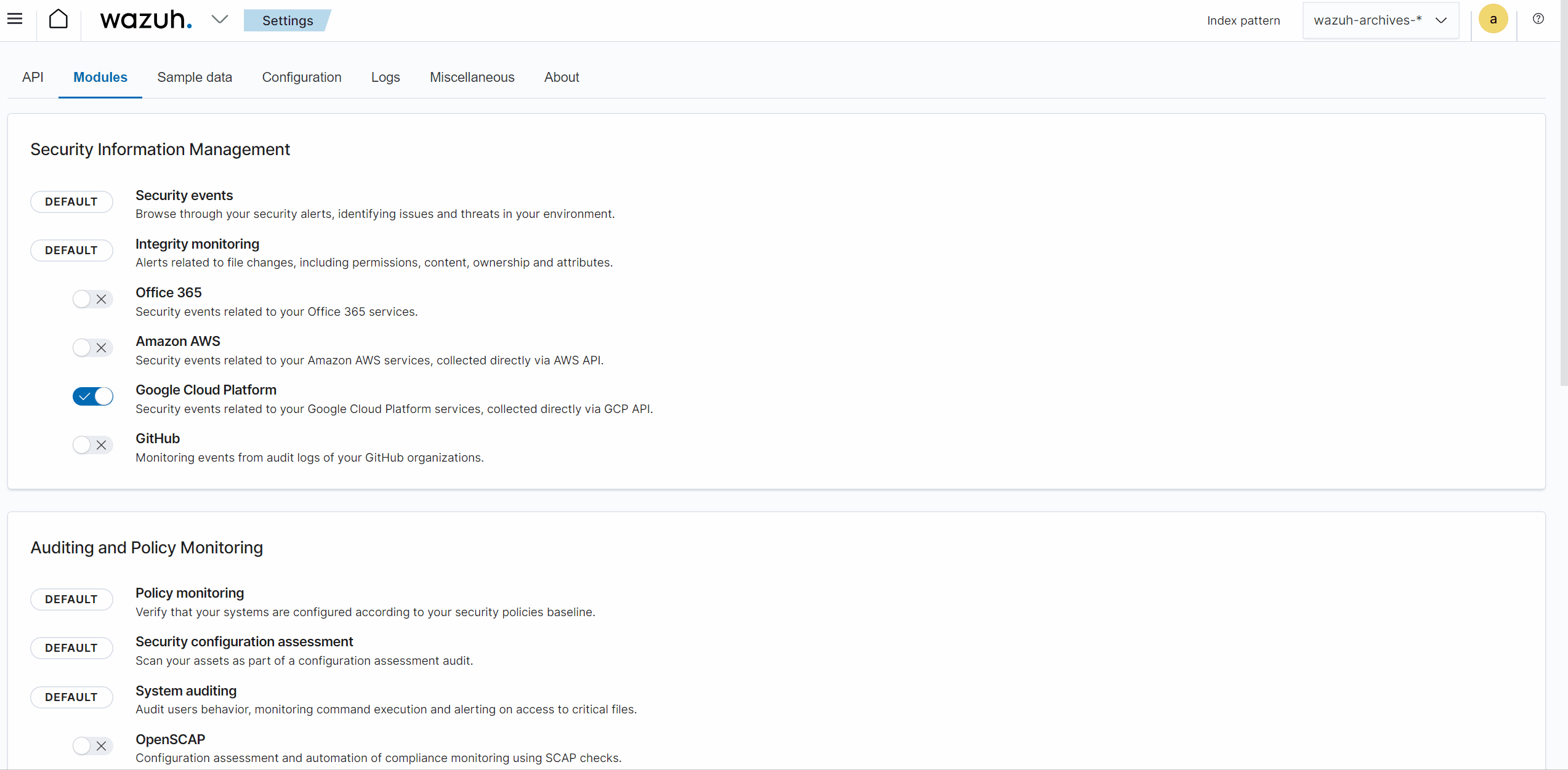1568x770 pixels.
Task: Click the Settings breadcrumb
Action: click(x=287, y=20)
